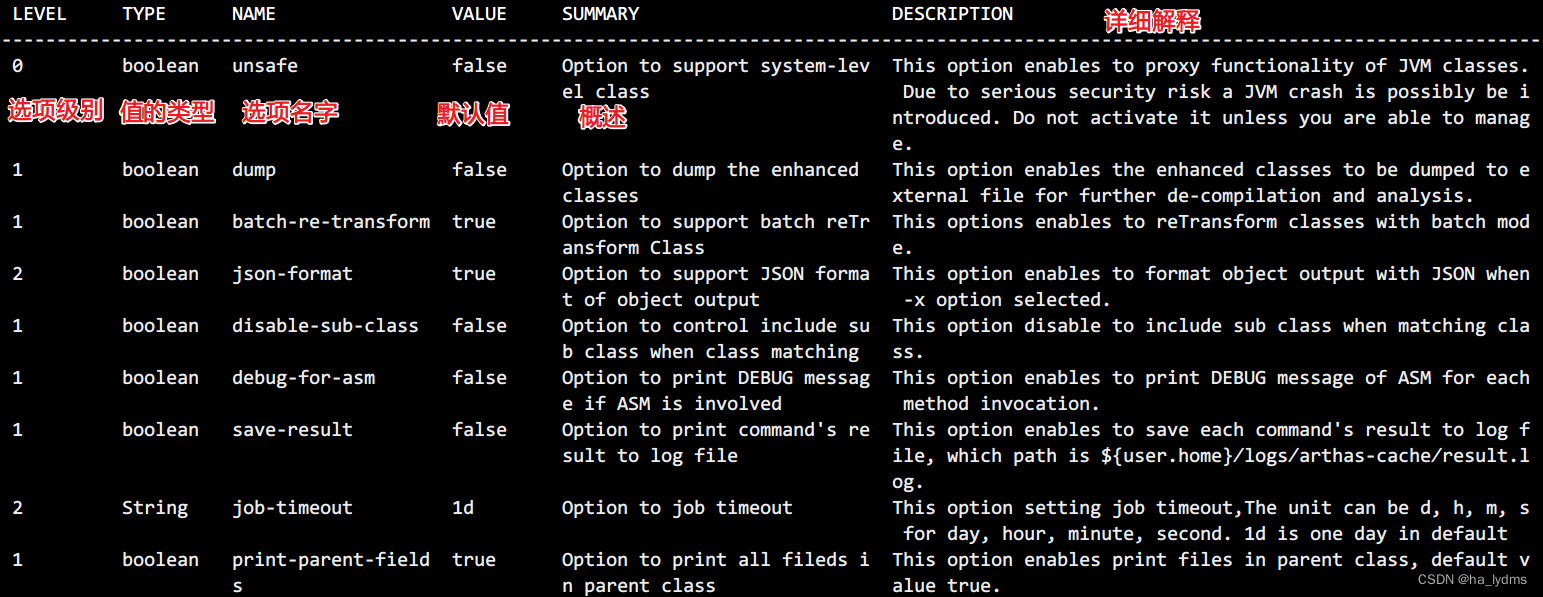Click the LEVEL column header
The height and width of the screenshot is (597, 1543).
(39, 14)
